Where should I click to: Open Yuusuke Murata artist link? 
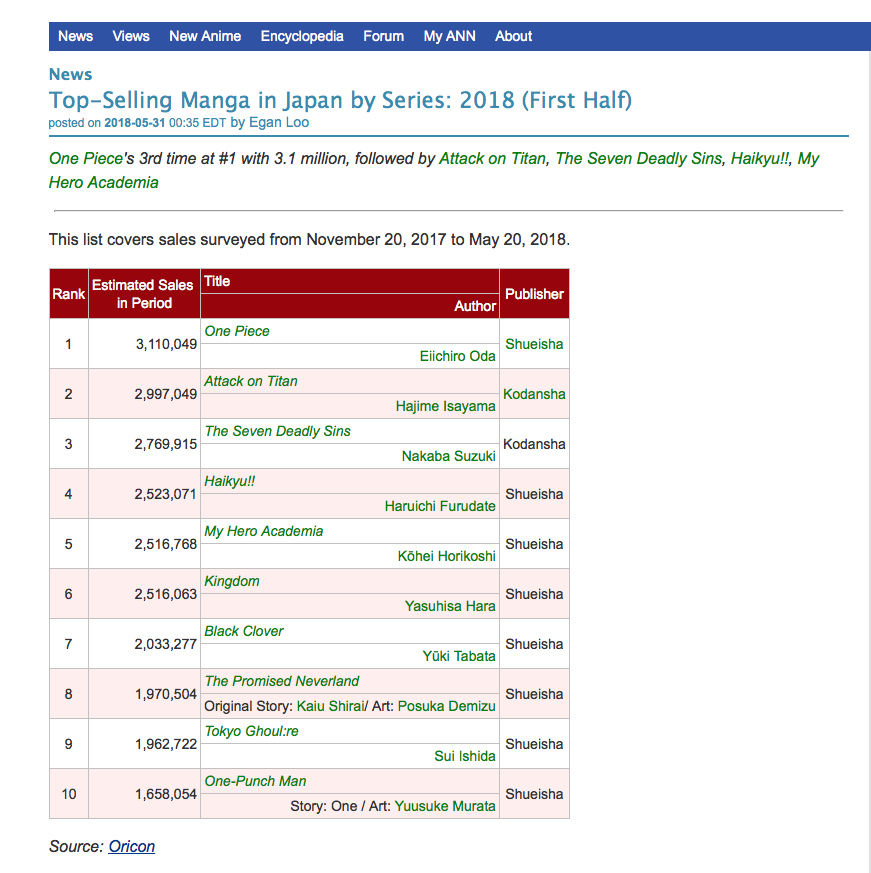[x=445, y=807]
